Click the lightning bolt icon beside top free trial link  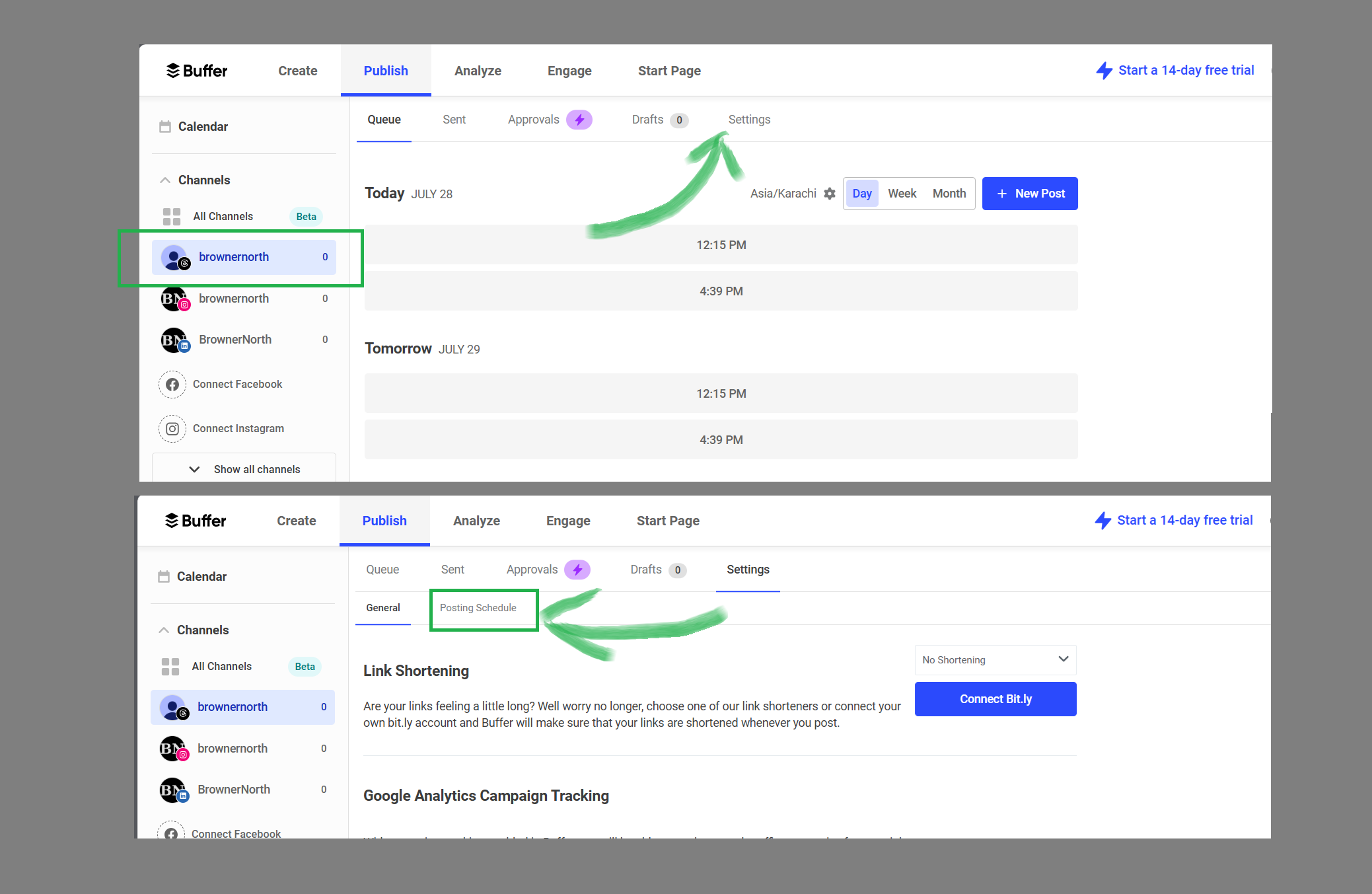click(x=1104, y=71)
